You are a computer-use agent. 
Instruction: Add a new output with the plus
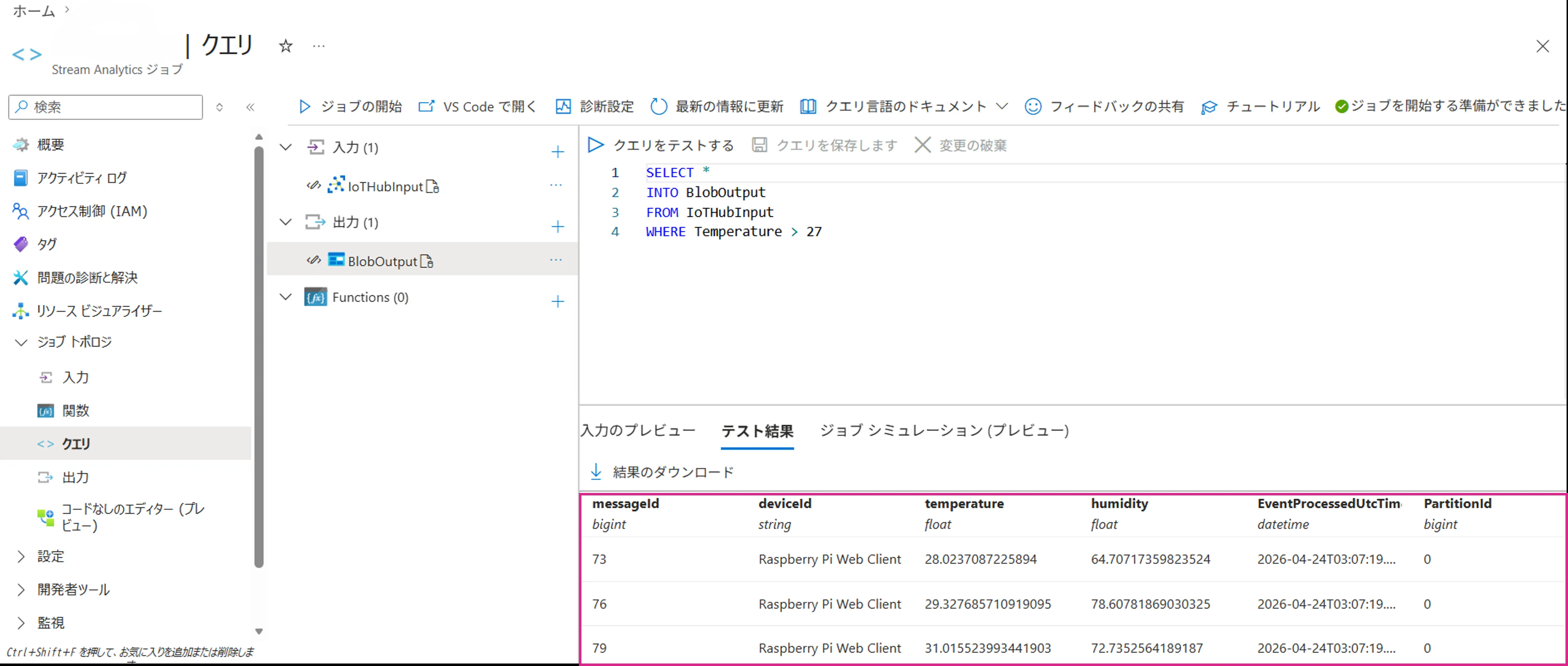pos(558,227)
